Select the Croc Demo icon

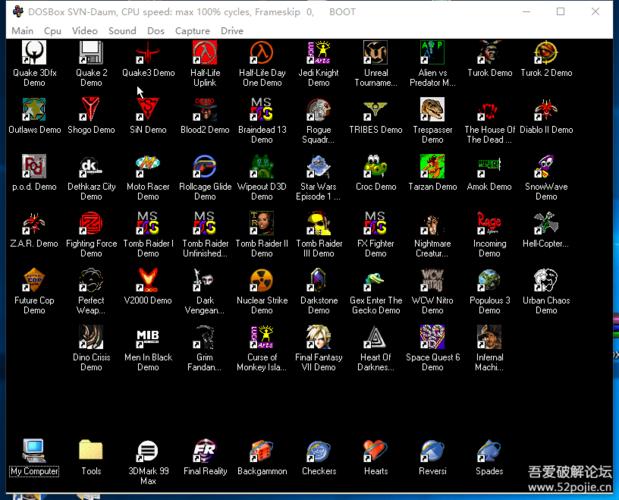[375, 167]
